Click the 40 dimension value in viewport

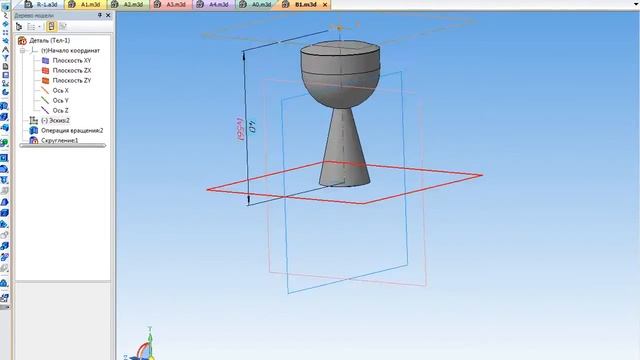tap(252, 127)
